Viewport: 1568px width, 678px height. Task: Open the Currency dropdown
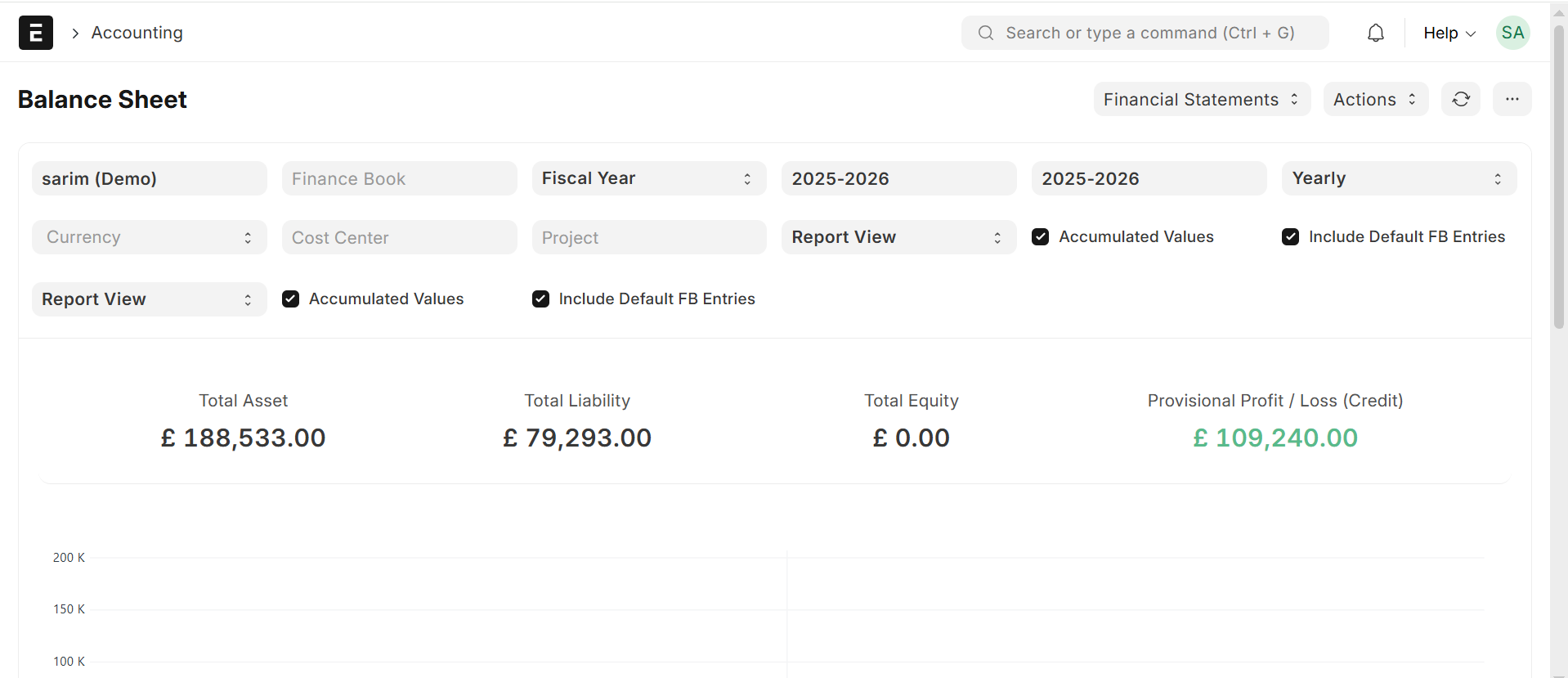149,237
